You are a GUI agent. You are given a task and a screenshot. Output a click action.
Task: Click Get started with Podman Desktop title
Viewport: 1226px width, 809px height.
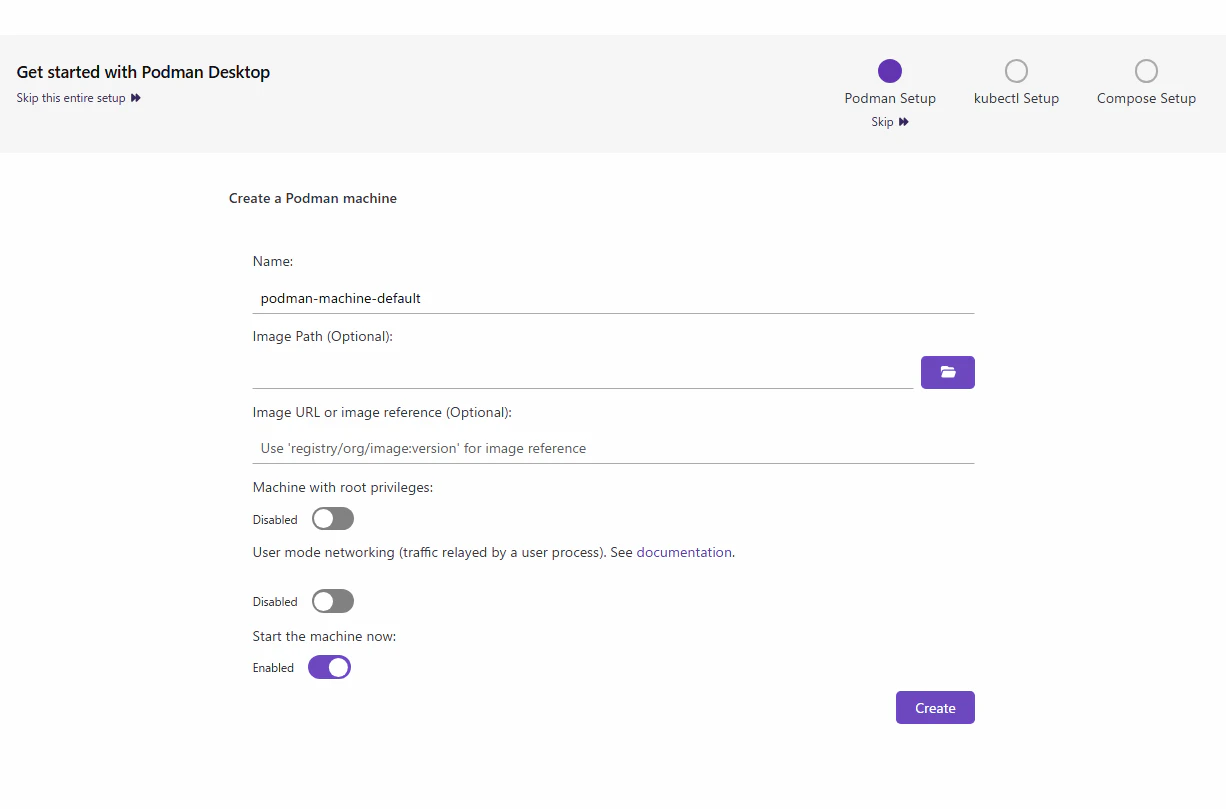tap(143, 72)
